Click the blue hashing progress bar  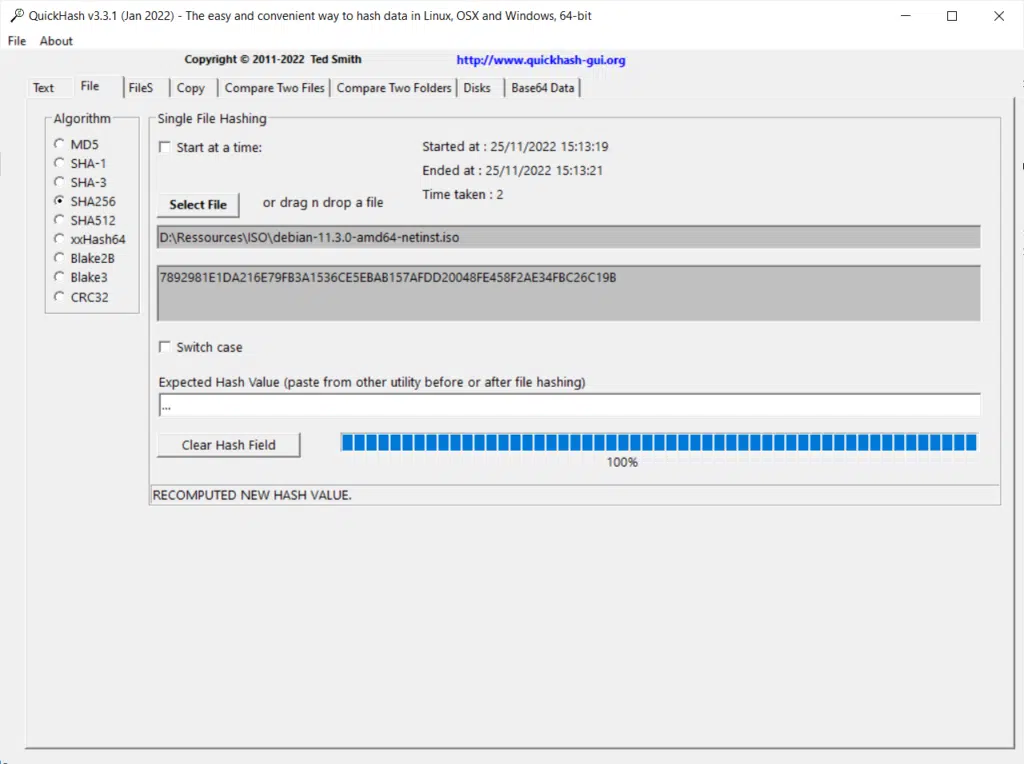click(659, 442)
